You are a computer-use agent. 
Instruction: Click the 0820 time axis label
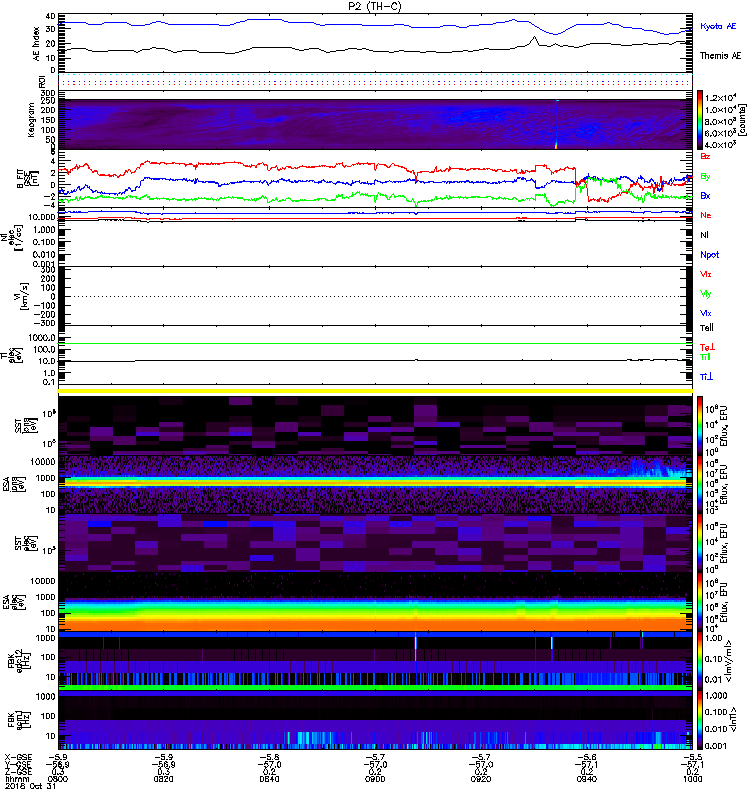coord(163,779)
